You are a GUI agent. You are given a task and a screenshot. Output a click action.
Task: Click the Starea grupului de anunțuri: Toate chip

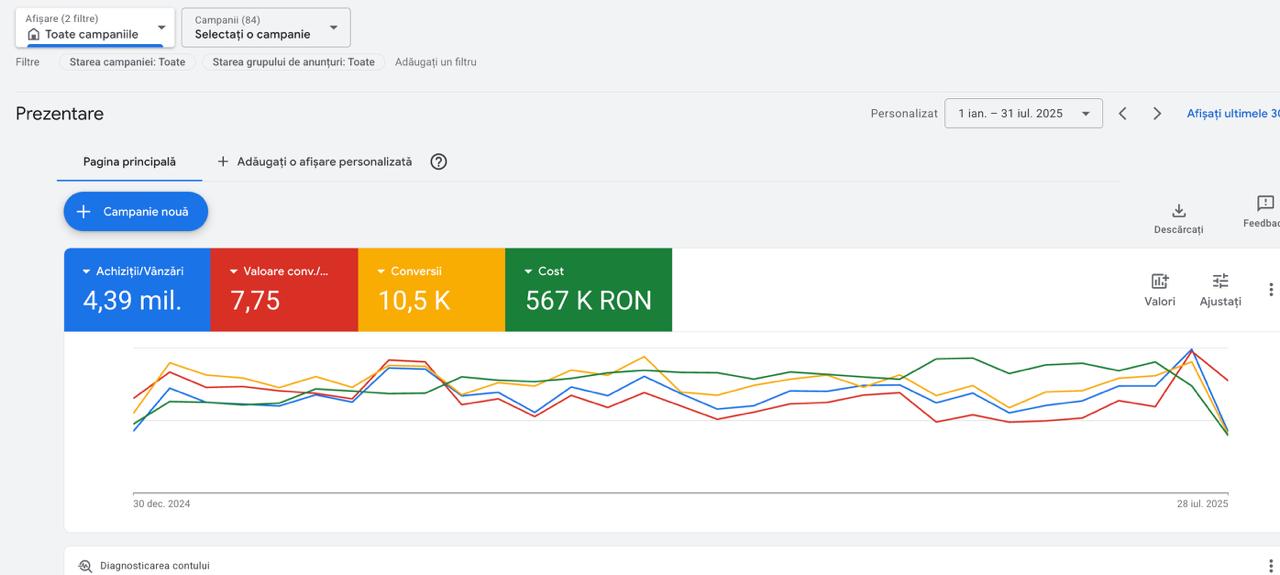[x=294, y=62]
